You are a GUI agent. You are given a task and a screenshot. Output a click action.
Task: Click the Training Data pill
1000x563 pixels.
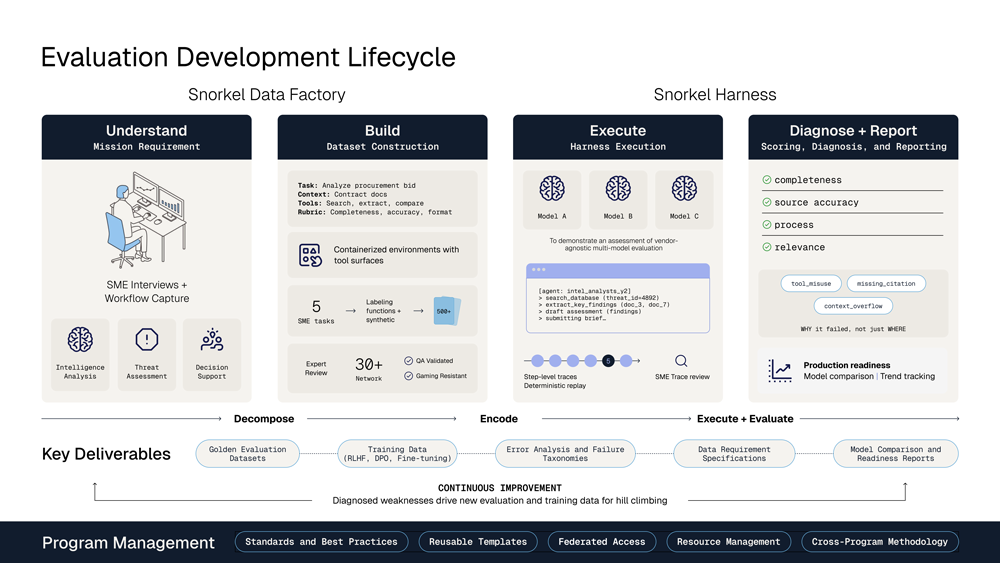click(x=397, y=453)
